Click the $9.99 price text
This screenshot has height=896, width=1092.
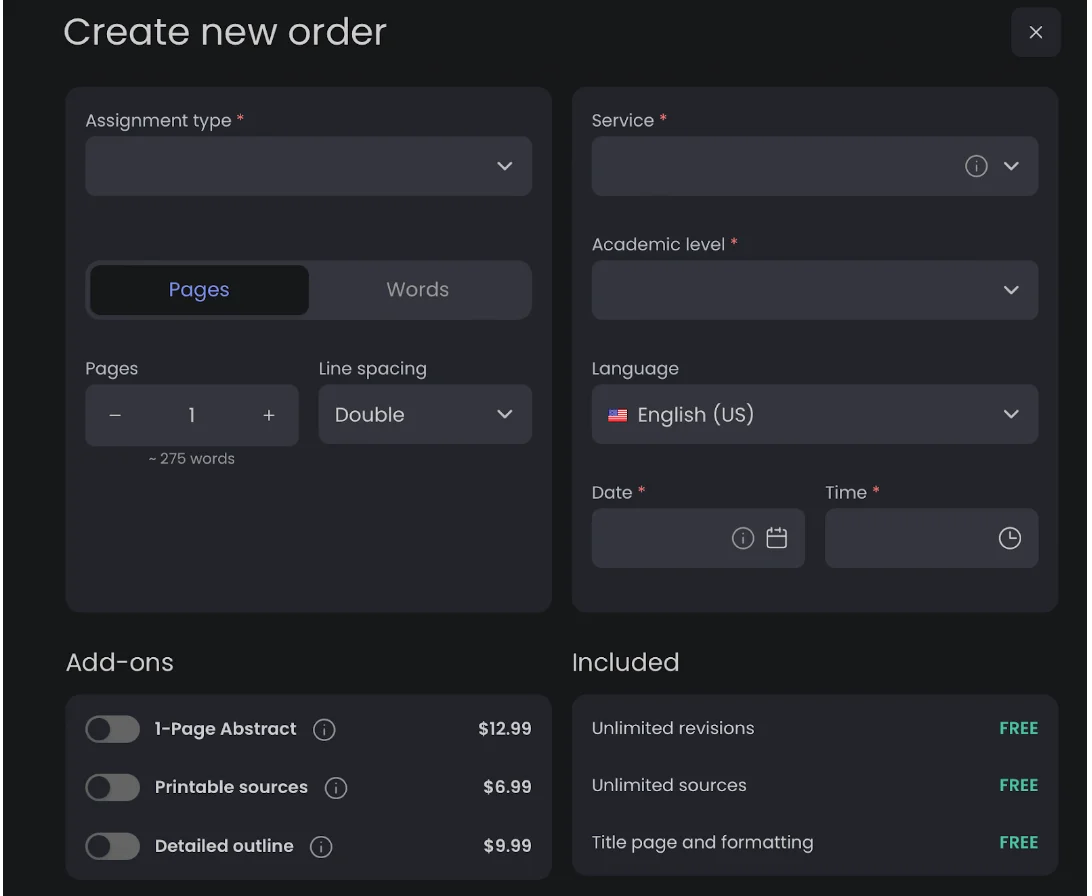click(x=508, y=846)
